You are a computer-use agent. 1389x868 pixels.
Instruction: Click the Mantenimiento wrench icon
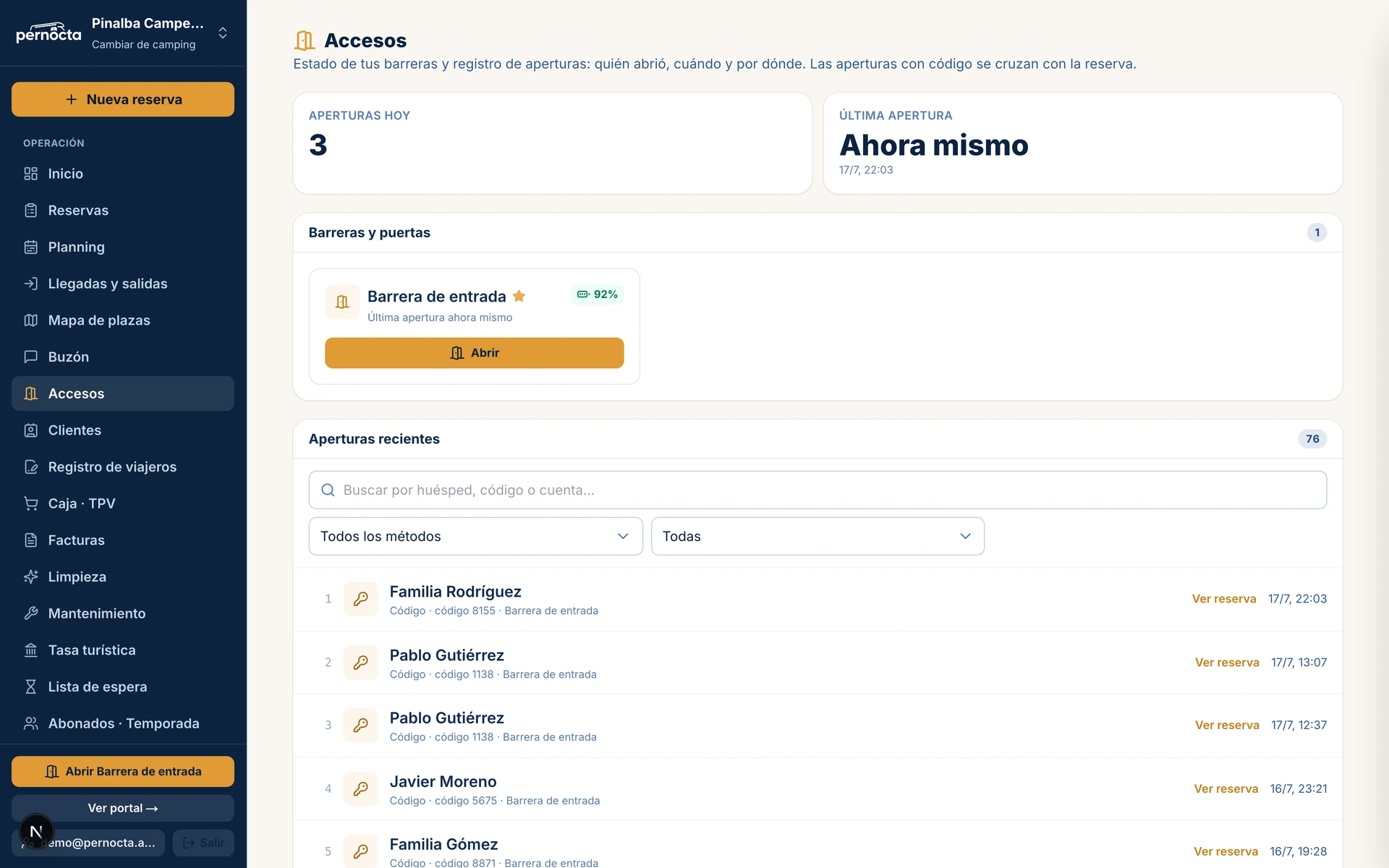click(30, 613)
